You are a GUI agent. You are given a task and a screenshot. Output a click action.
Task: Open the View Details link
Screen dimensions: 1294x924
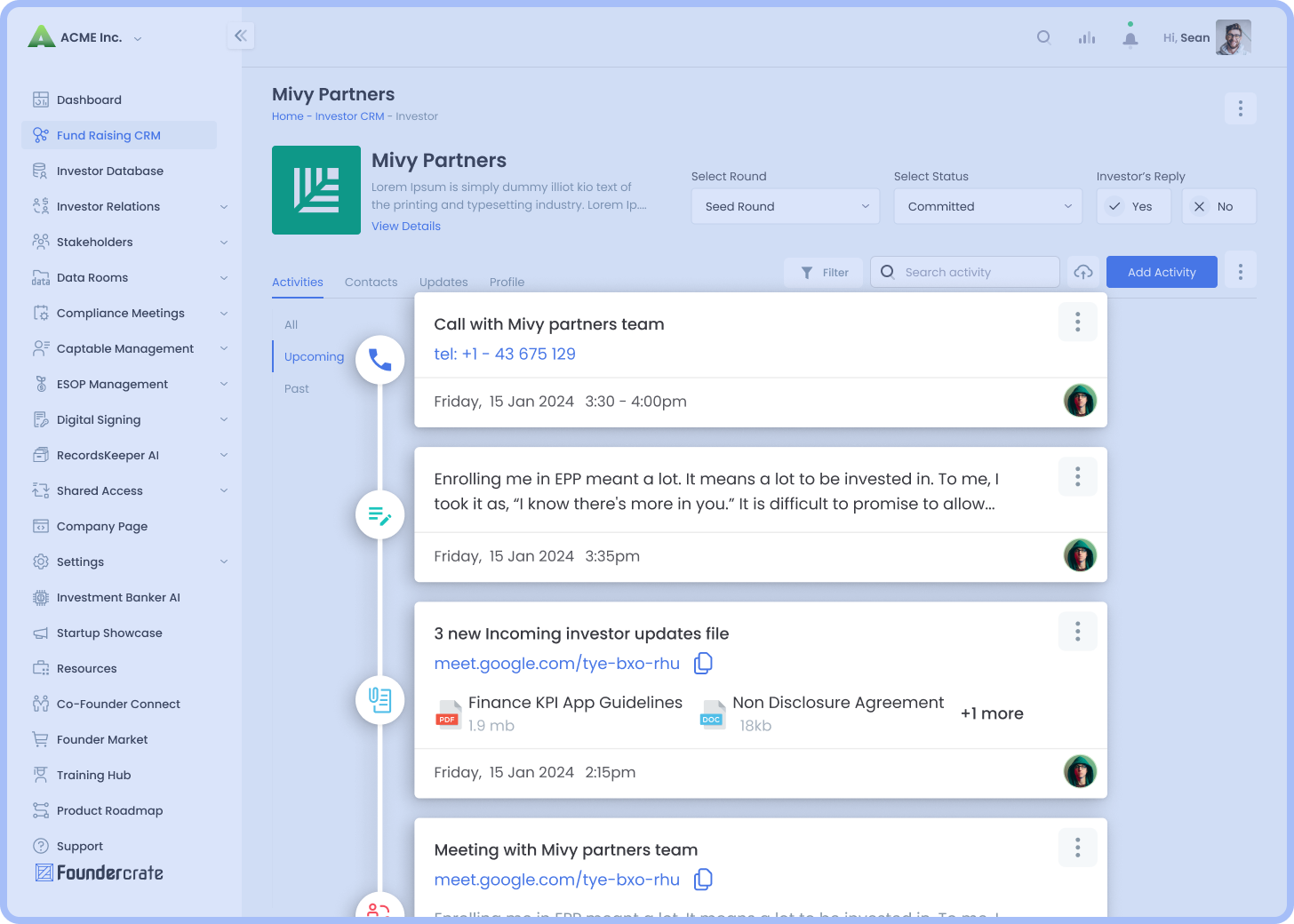click(406, 226)
